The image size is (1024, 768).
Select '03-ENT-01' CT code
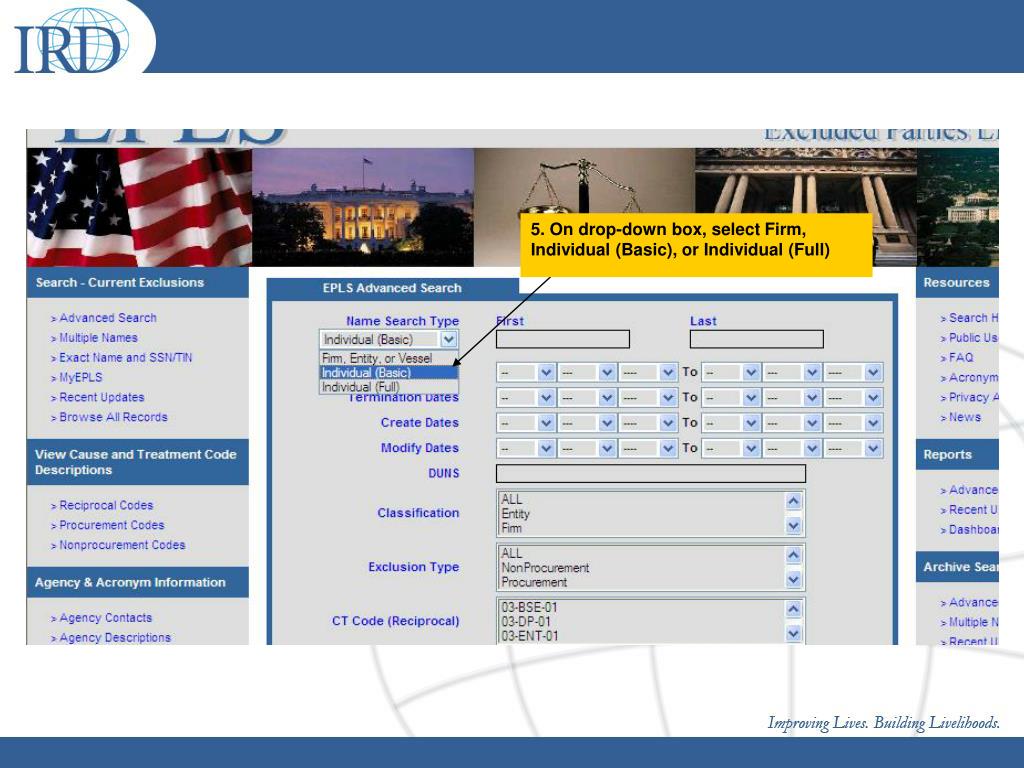(x=530, y=635)
